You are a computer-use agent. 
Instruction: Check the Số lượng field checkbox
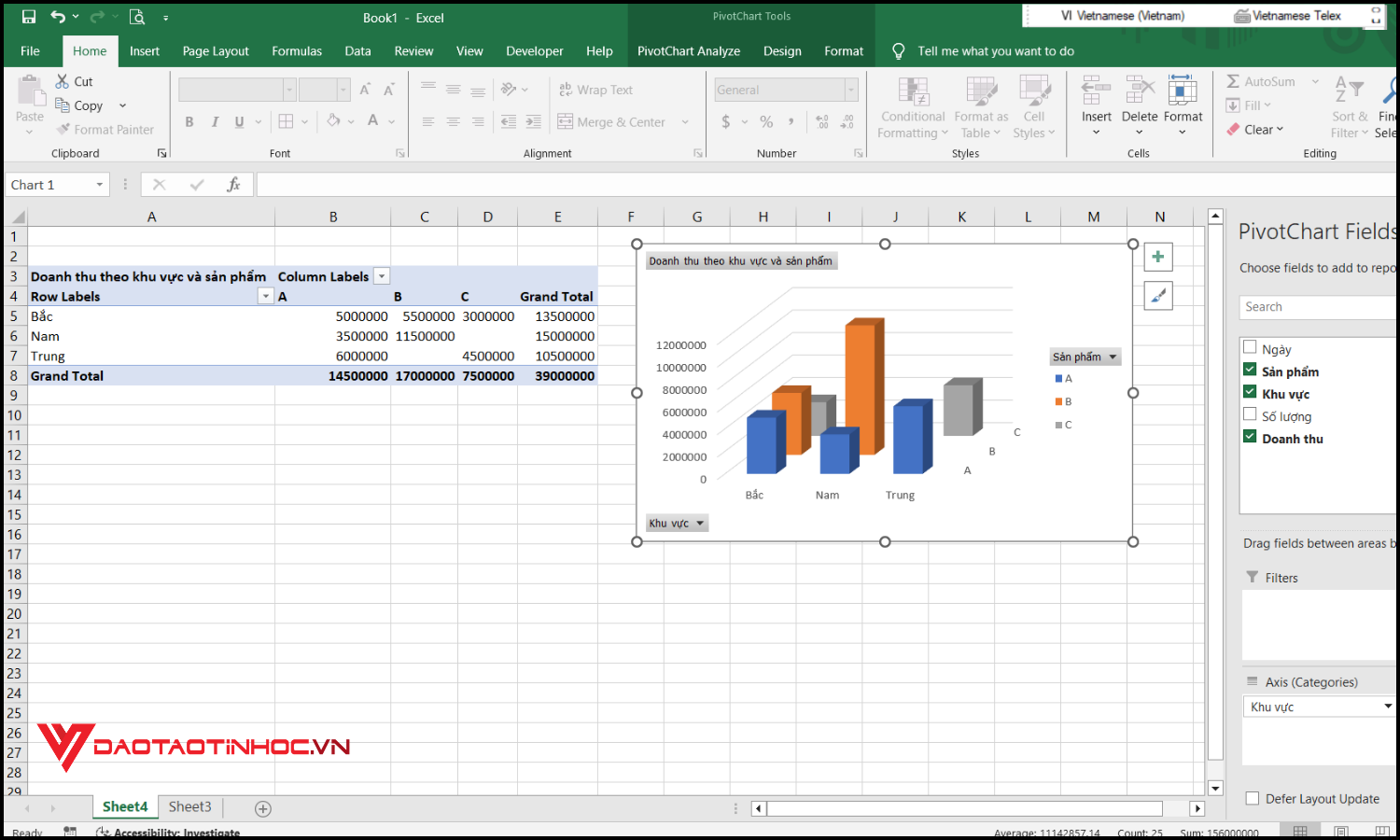pyautogui.click(x=1251, y=413)
